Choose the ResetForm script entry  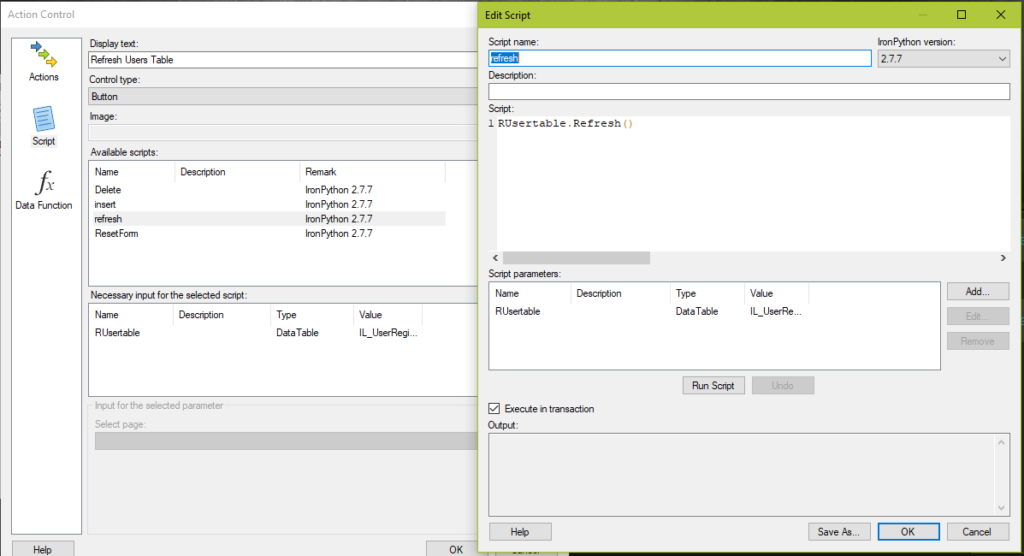pyautogui.click(x=116, y=233)
